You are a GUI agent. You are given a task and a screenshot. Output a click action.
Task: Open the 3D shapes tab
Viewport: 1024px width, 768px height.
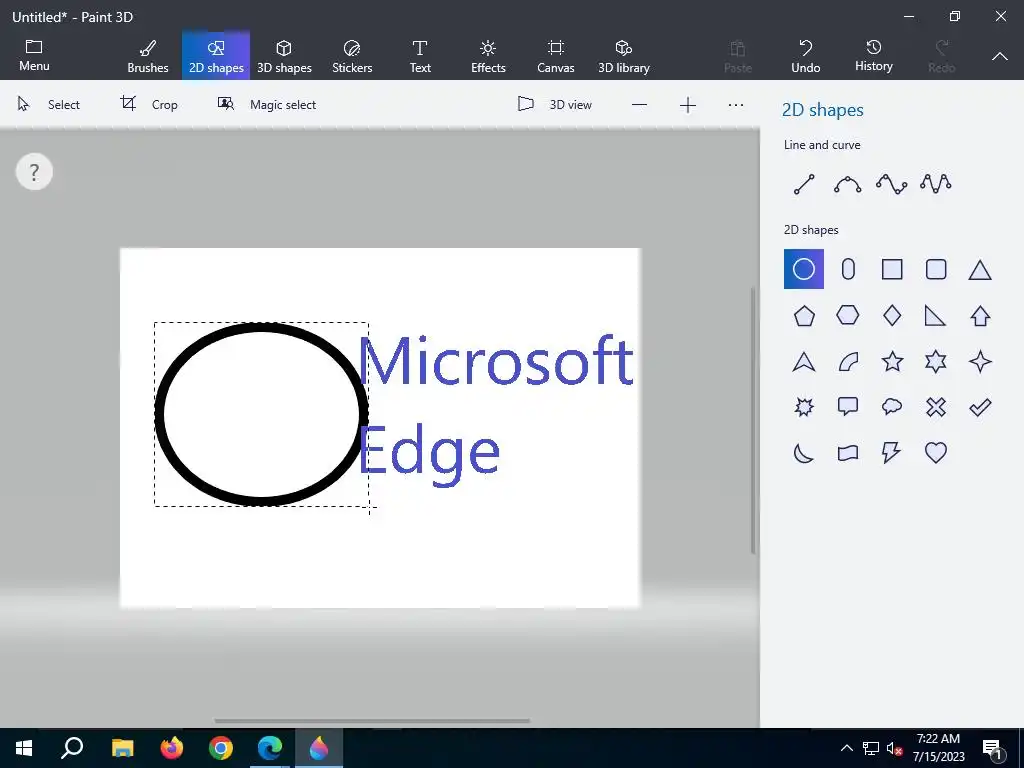click(284, 57)
